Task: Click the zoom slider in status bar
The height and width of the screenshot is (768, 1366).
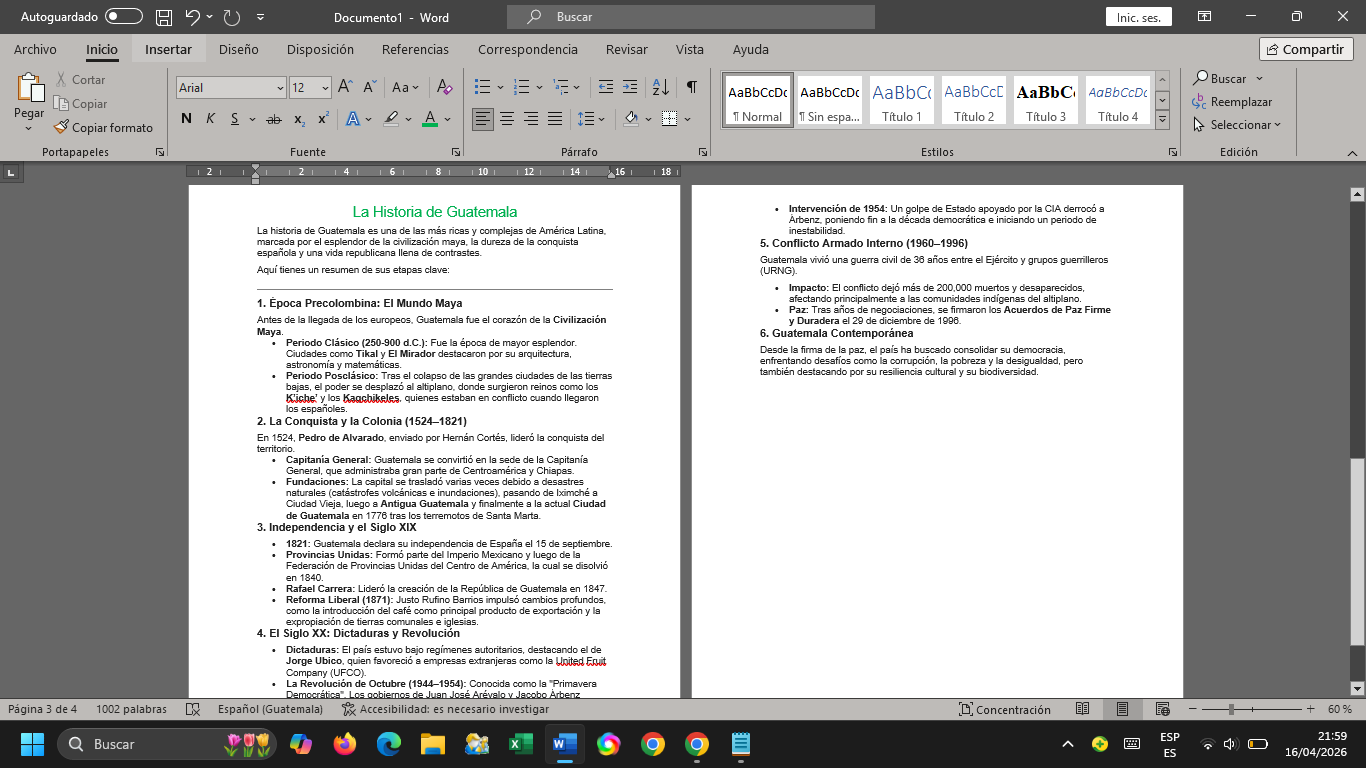Action: click(x=1255, y=709)
